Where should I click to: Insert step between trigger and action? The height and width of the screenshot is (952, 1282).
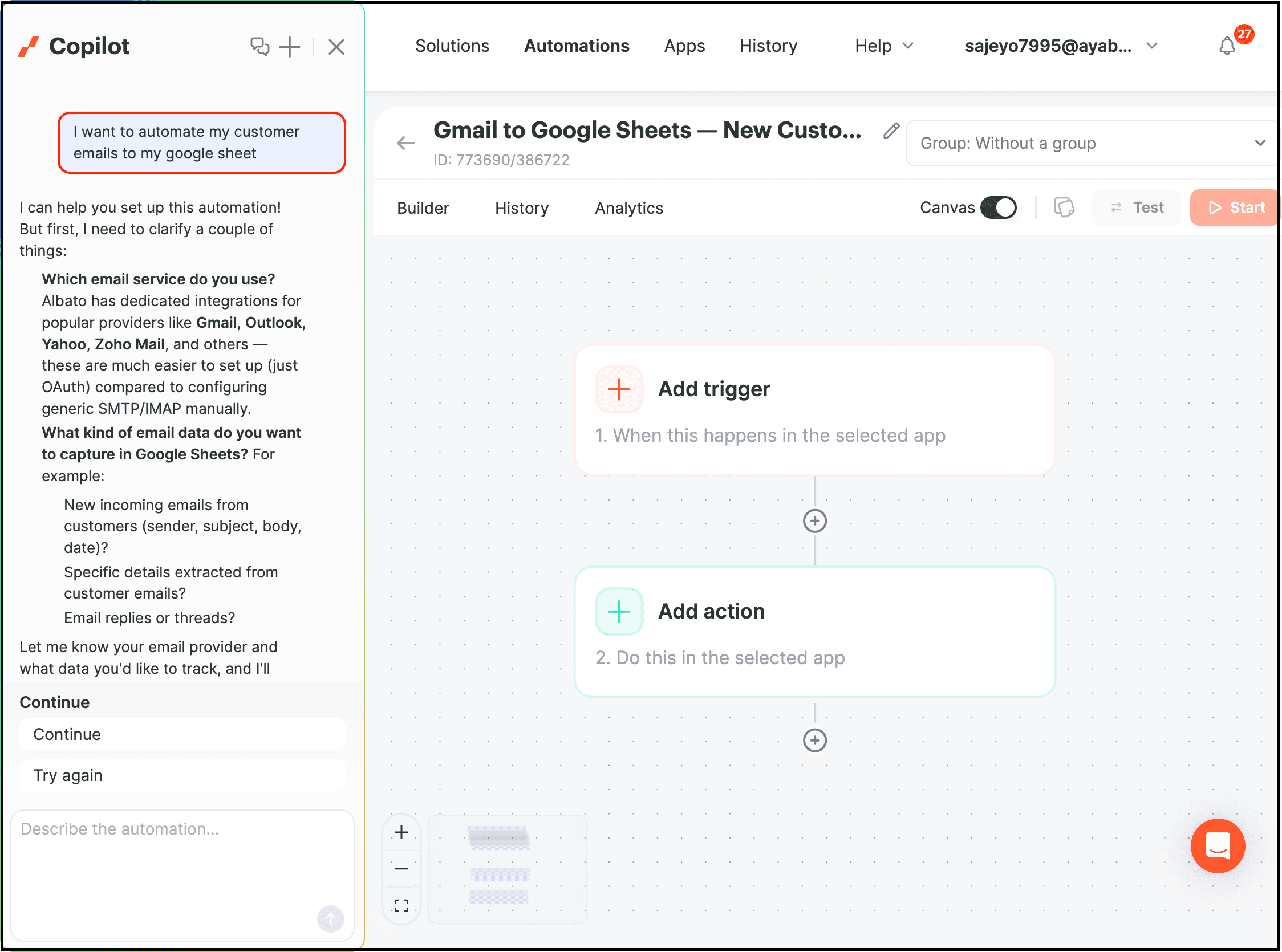[814, 521]
